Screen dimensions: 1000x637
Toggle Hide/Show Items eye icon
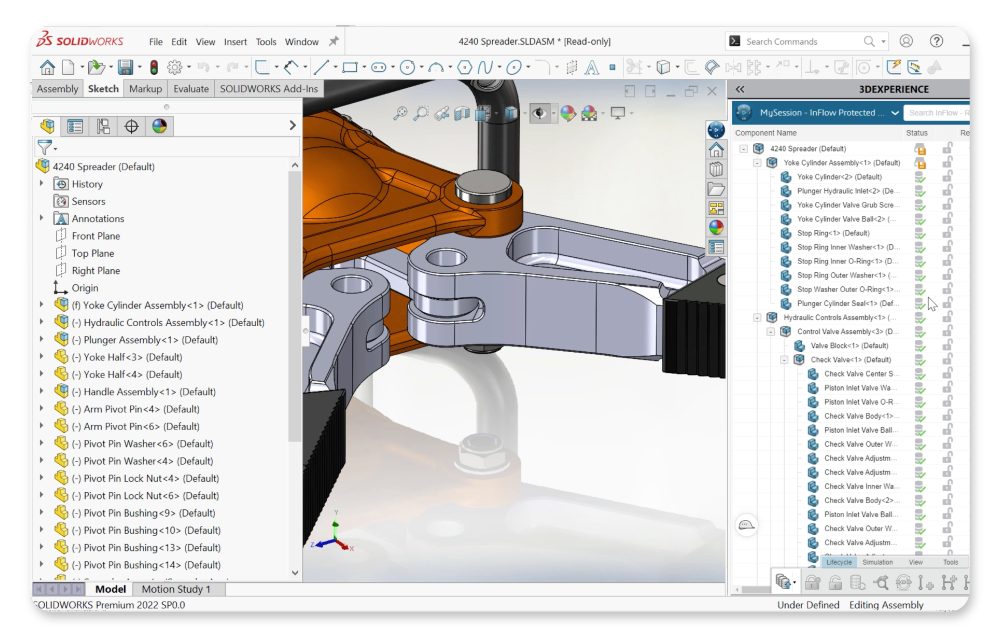click(x=540, y=113)
